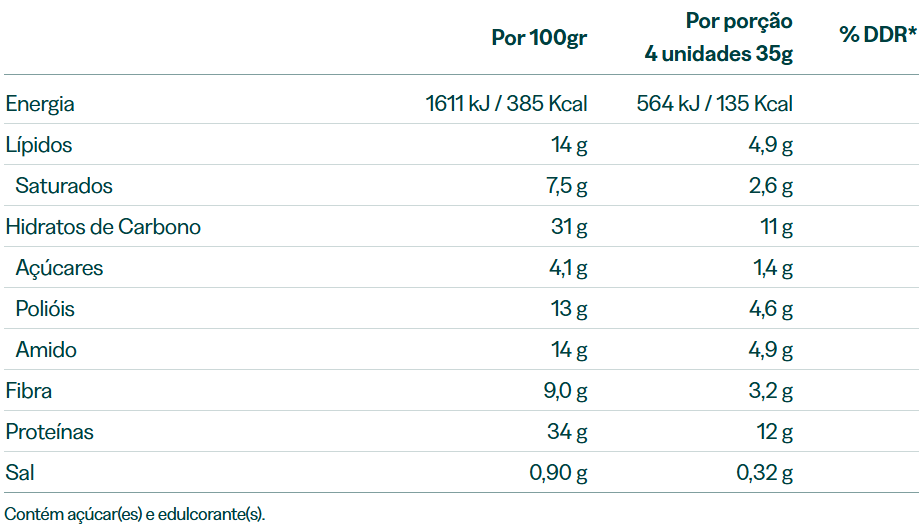Click the 'Por 100gr' column header
Image resolution: width=920 pixels, height=531 pixels.
[539, 38]
